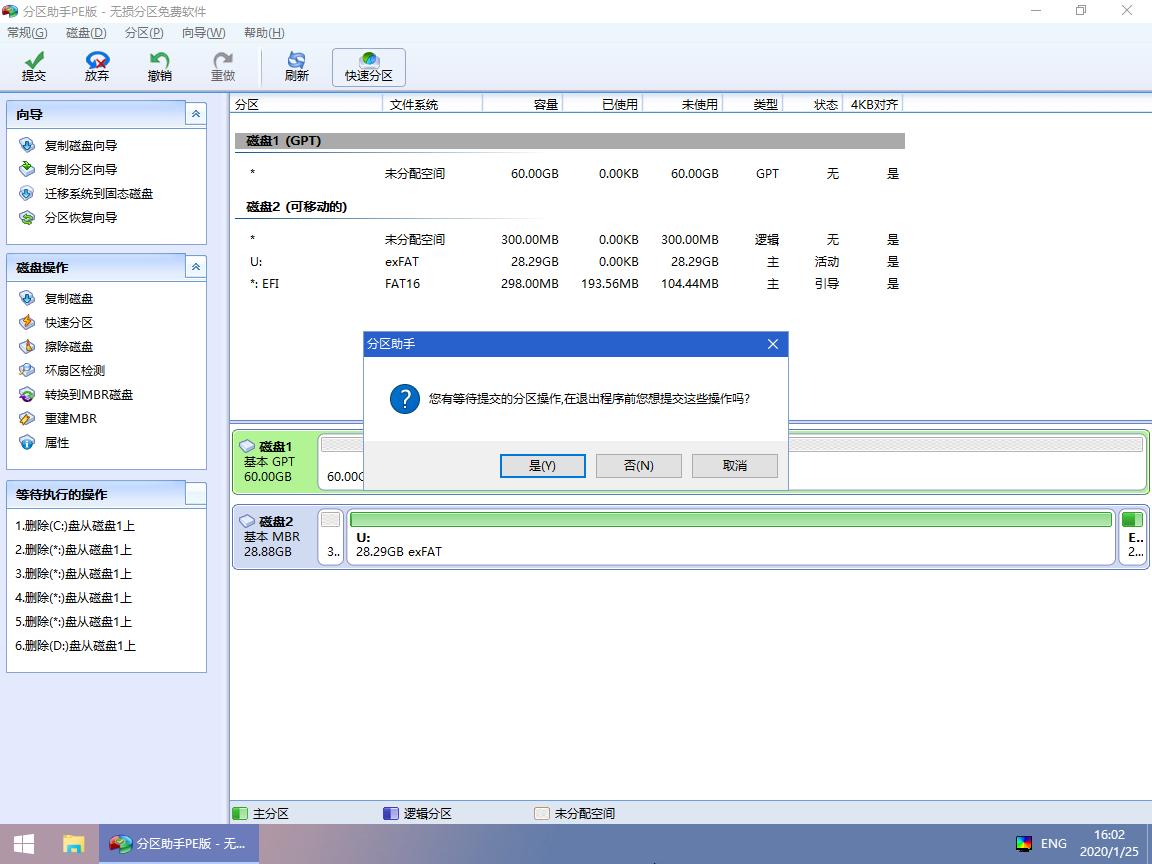The height and width of the screenshot is (864, 1152).
Task: Open the 快速分区 tool from the toolbar
Action: coord(368,66)
